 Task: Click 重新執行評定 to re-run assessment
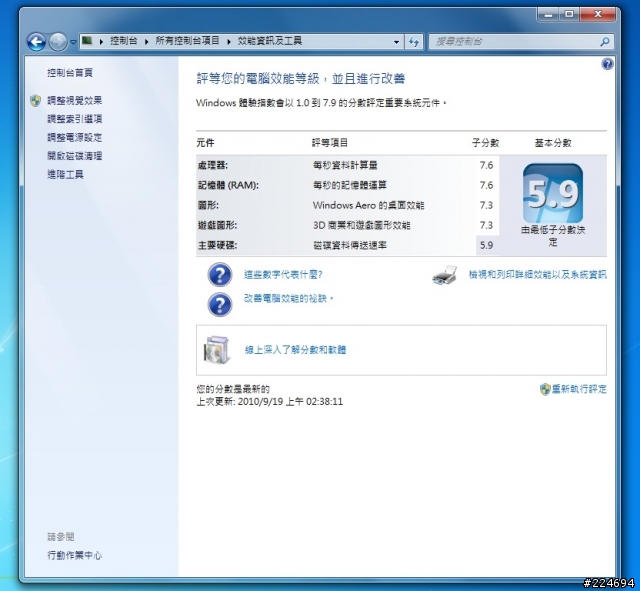579,389
